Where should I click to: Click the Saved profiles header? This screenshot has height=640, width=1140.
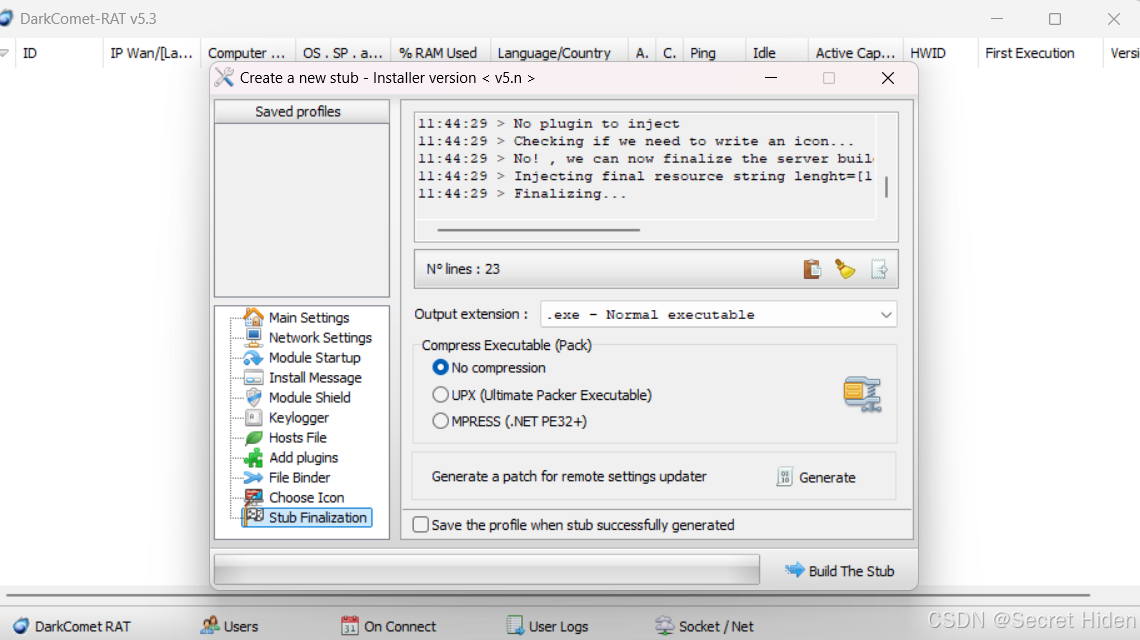point(302,111)
